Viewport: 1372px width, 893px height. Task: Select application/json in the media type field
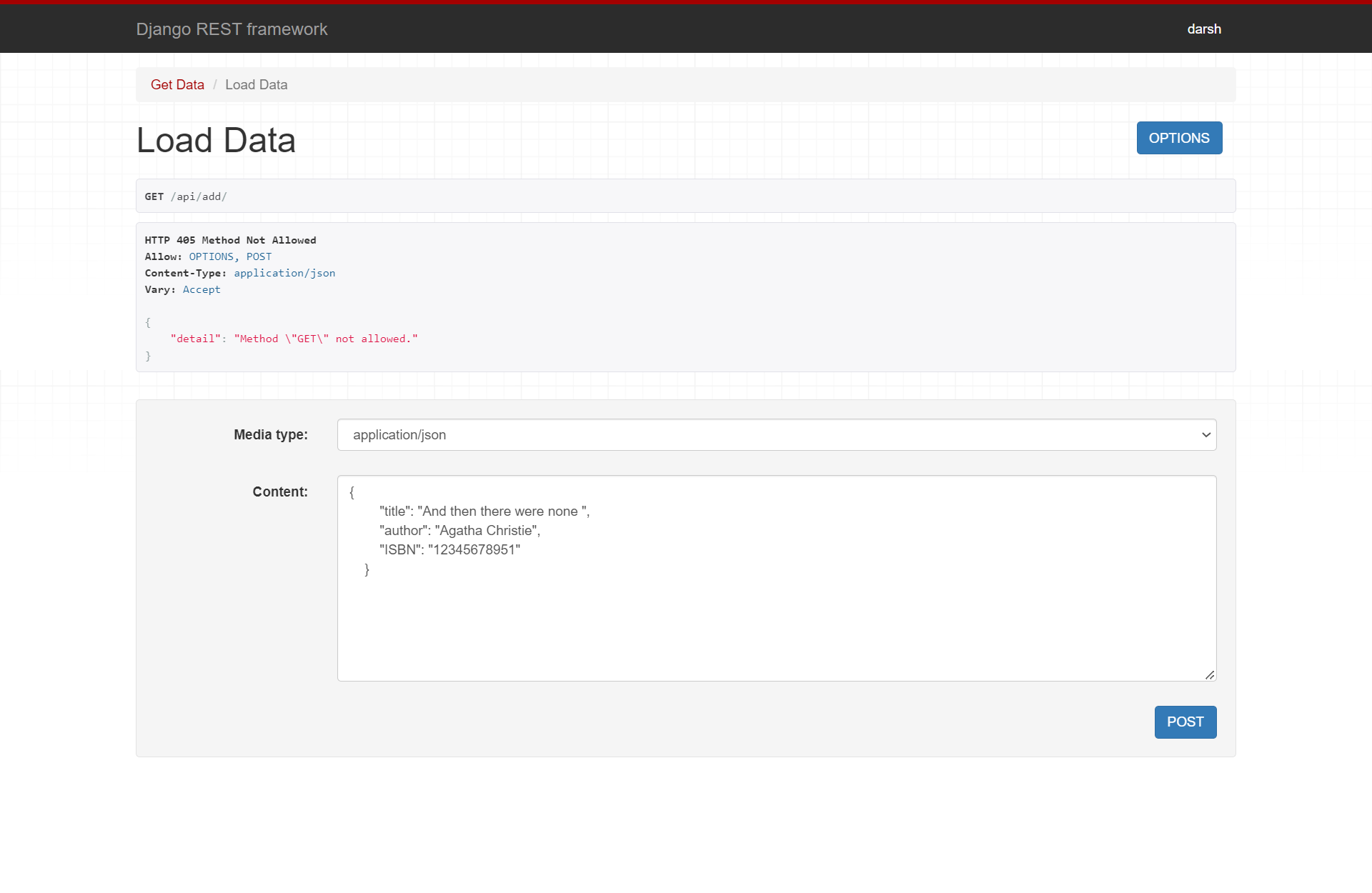[x=399, y=434]
